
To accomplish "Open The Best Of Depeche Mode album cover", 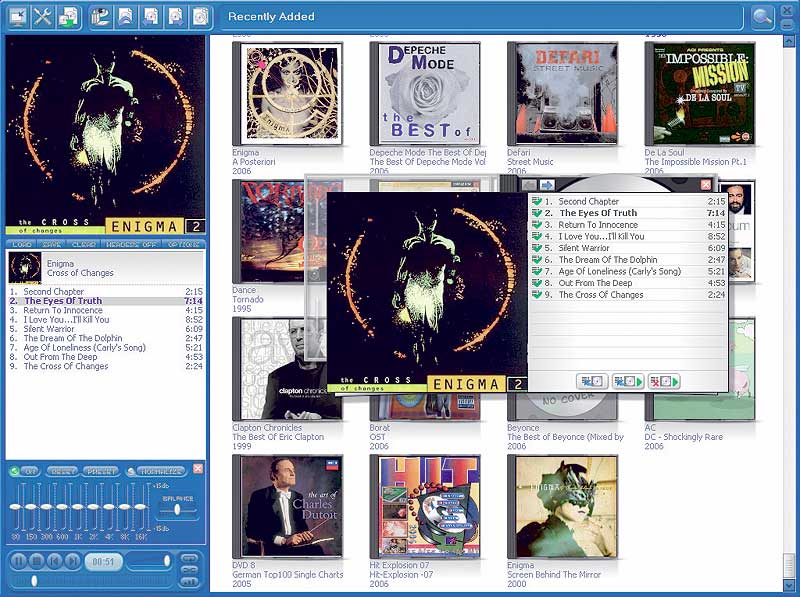I will [426, 94].
